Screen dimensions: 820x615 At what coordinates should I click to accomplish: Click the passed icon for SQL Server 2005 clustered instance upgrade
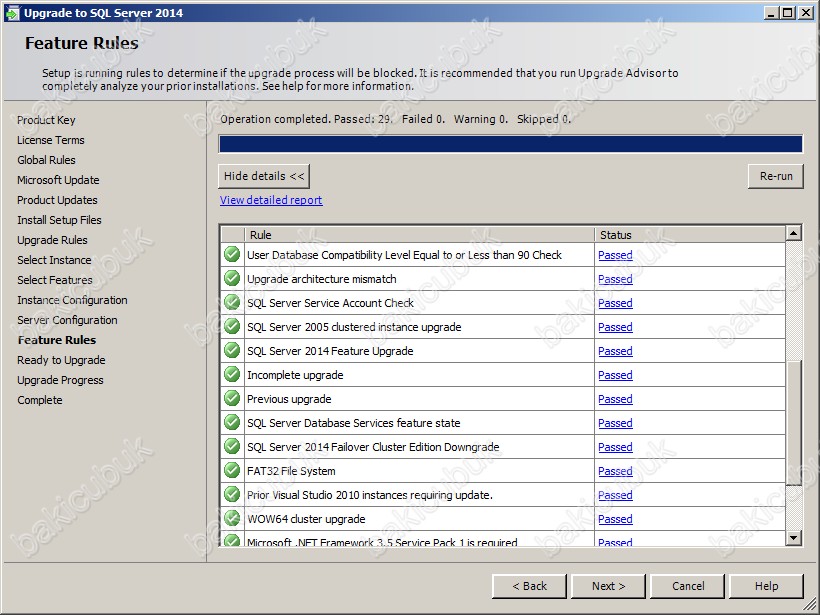232,327
